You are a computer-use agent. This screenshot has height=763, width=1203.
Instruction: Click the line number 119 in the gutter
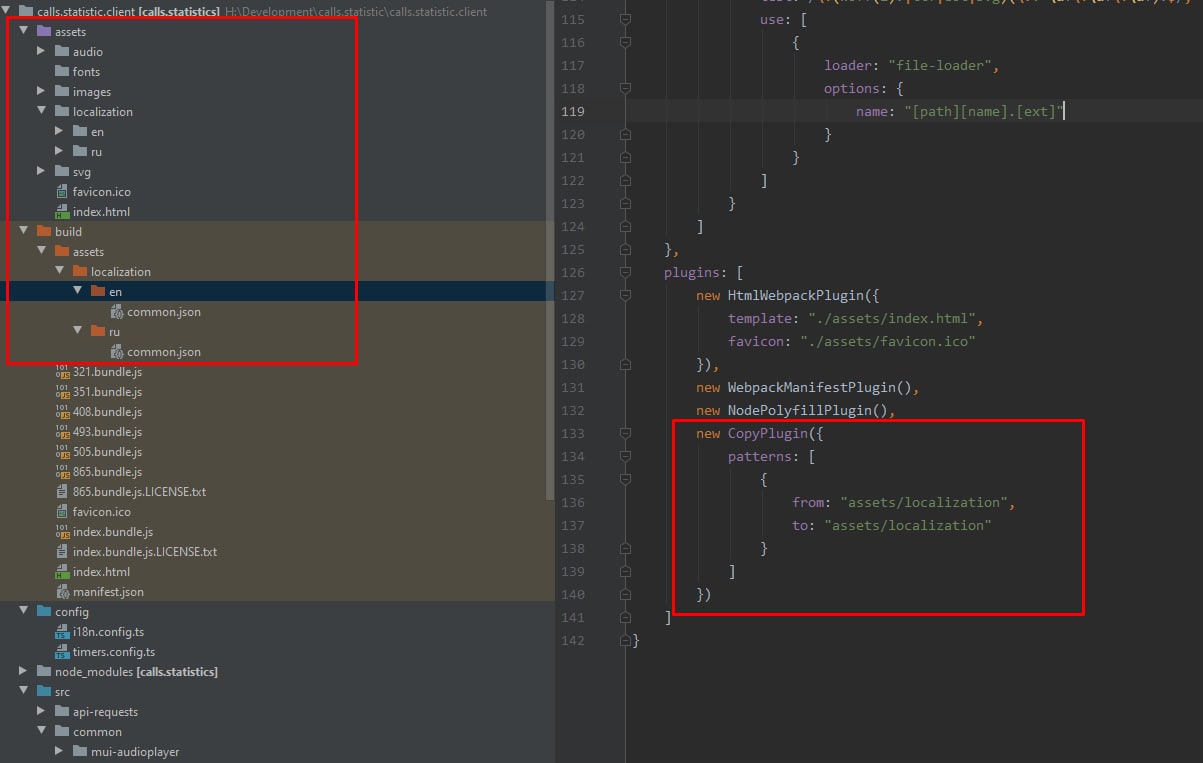[572, 111]
